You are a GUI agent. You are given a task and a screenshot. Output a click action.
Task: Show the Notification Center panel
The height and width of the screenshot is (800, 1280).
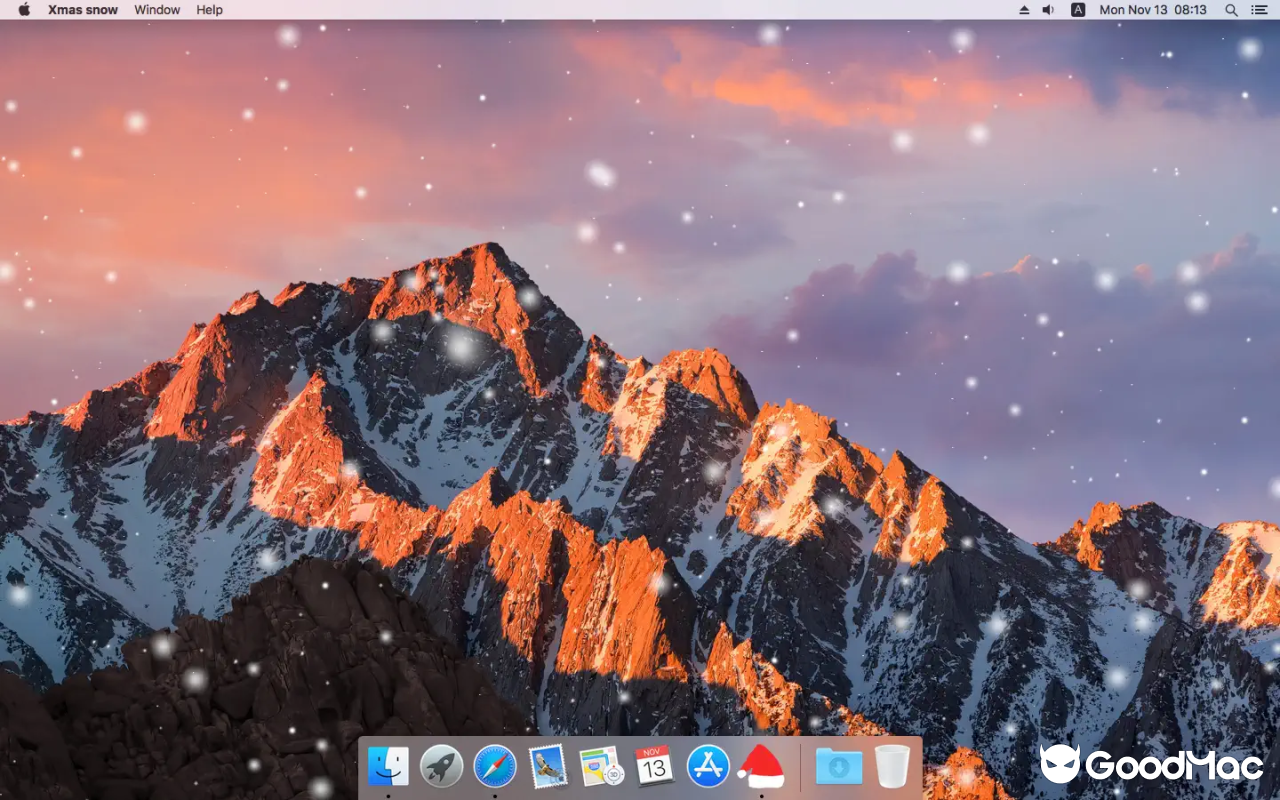tap(1258, 10)
